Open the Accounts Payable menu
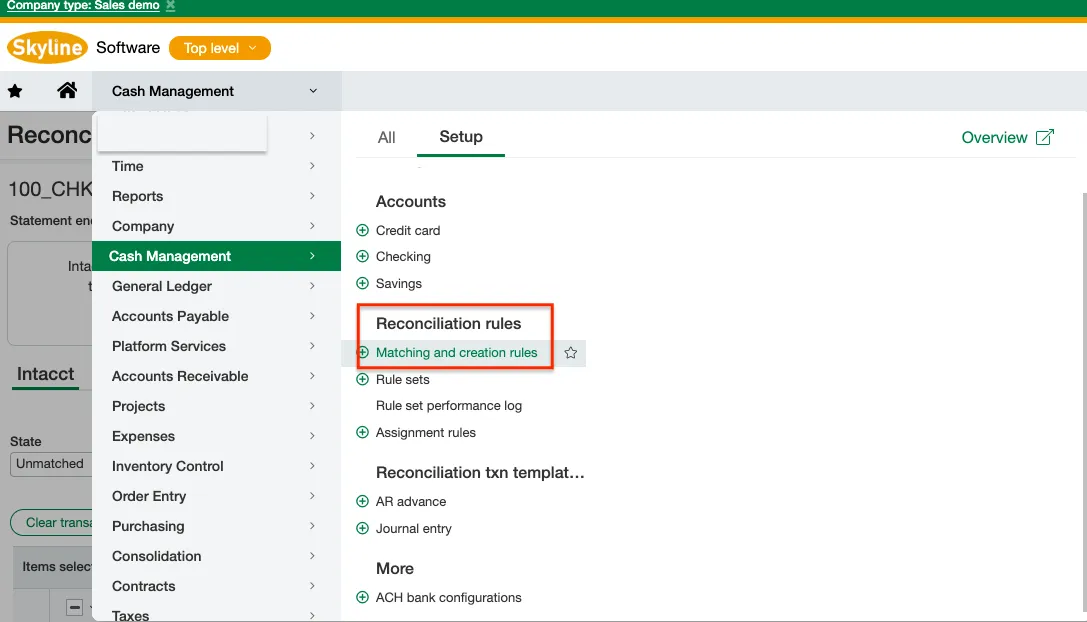1087x622 pixels. pyautogui.click(x=216, y=316)
